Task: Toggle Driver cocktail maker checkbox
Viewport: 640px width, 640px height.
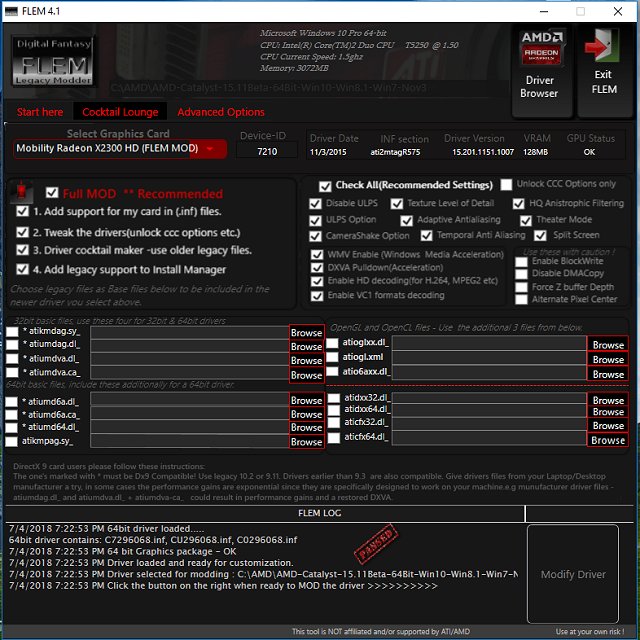Action: tap(22, 249)
